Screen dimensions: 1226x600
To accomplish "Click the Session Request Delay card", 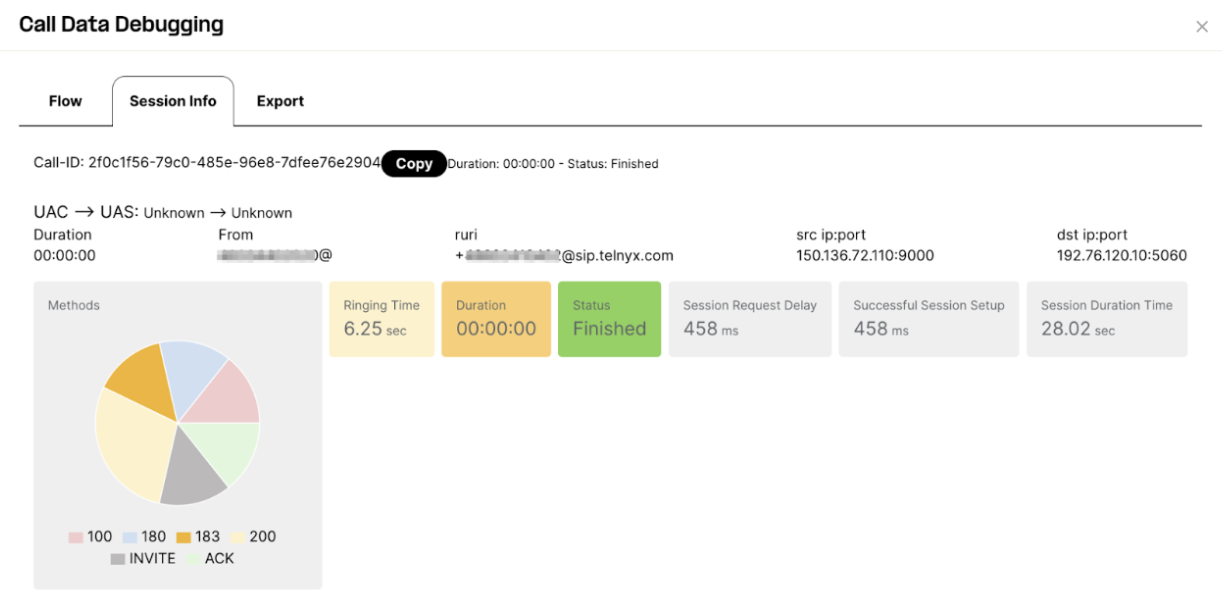I will [x=750, y=318].
